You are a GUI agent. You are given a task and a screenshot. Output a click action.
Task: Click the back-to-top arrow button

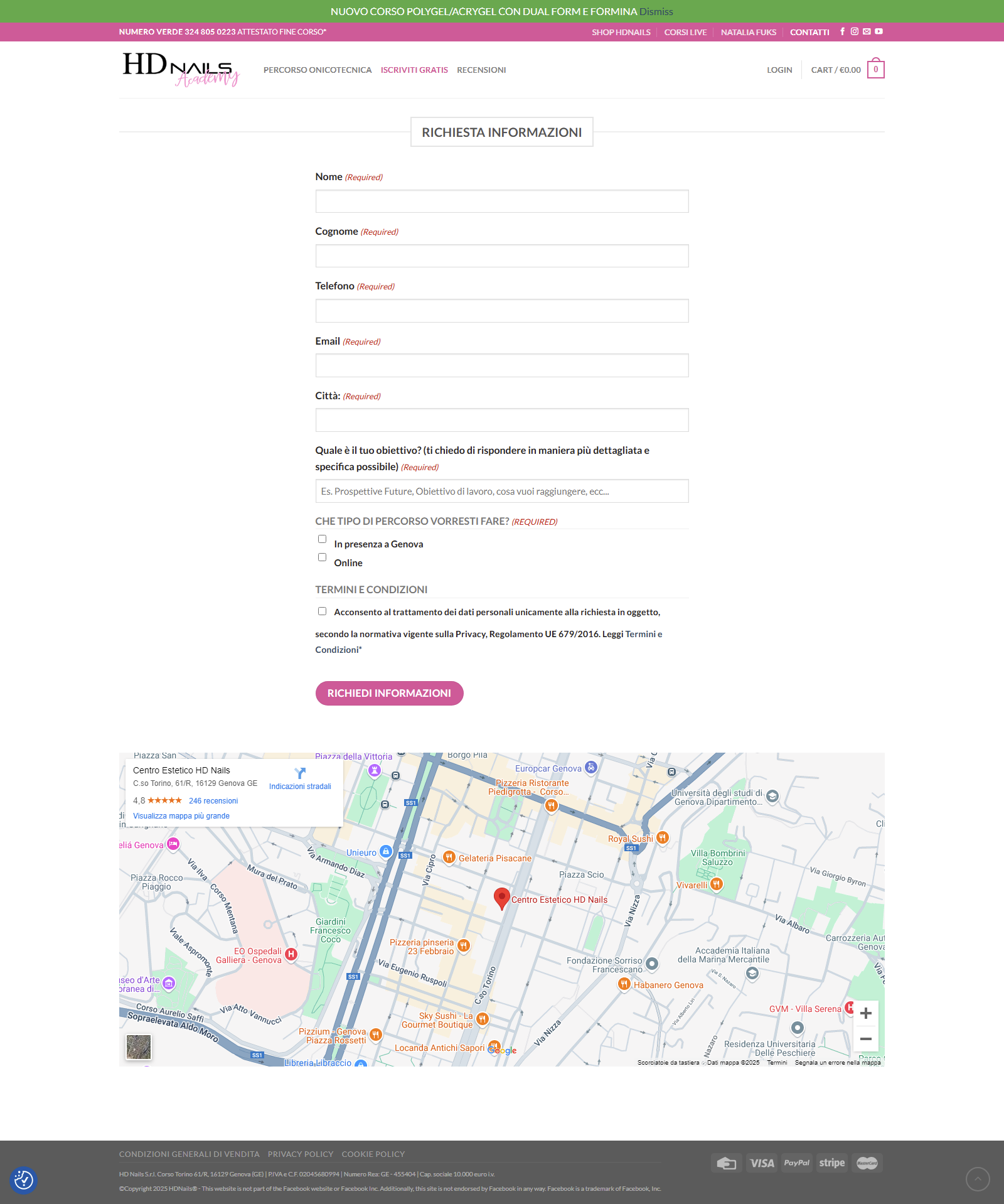tap(978, 1179)
